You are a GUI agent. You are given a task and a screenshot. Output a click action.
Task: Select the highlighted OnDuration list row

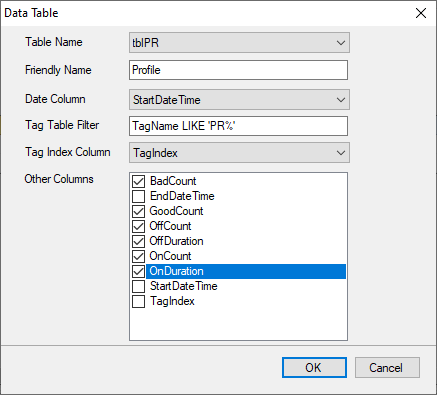click(246, 271)
